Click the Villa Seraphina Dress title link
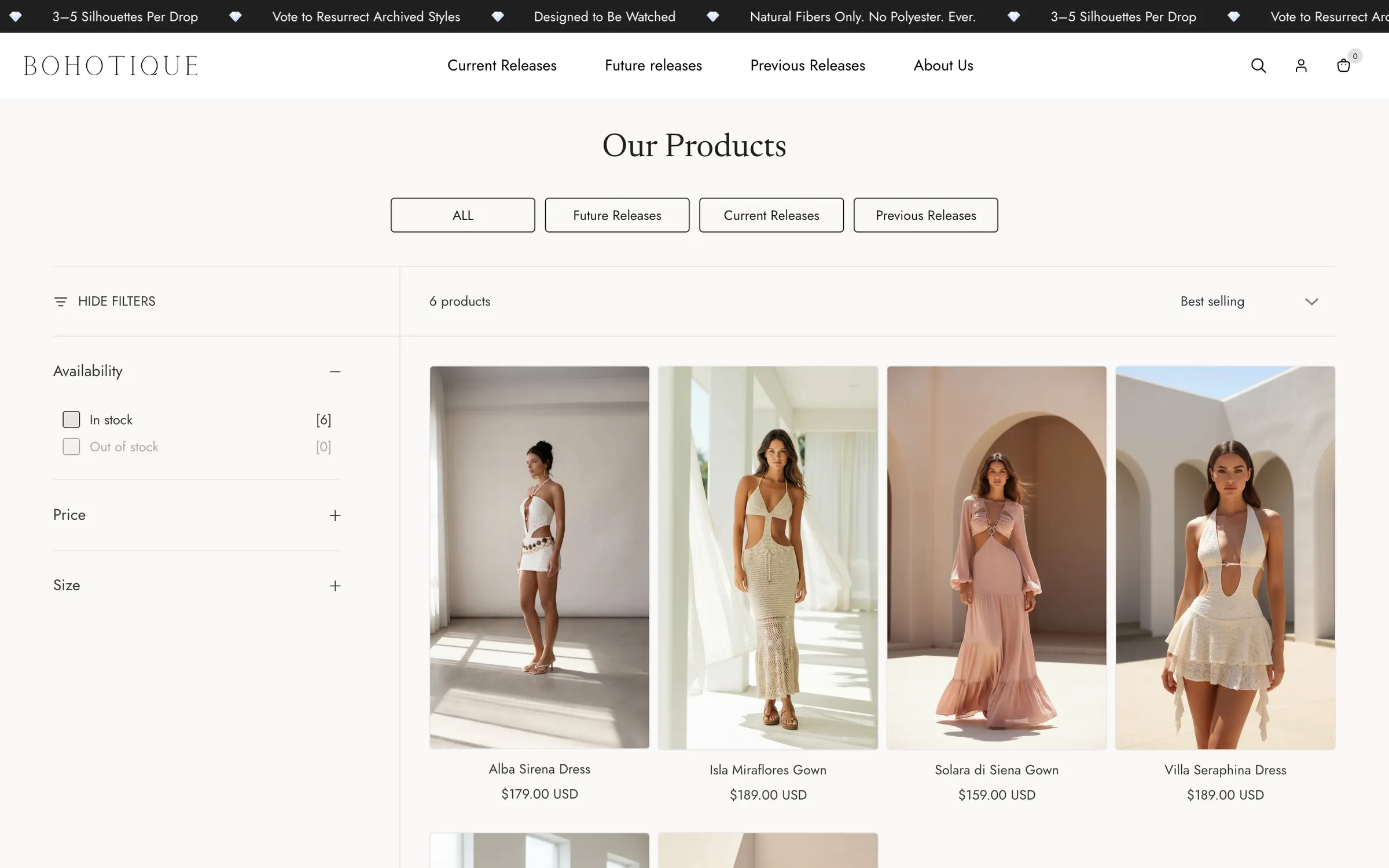1389x868 pixels. (x=1225, y=770)
